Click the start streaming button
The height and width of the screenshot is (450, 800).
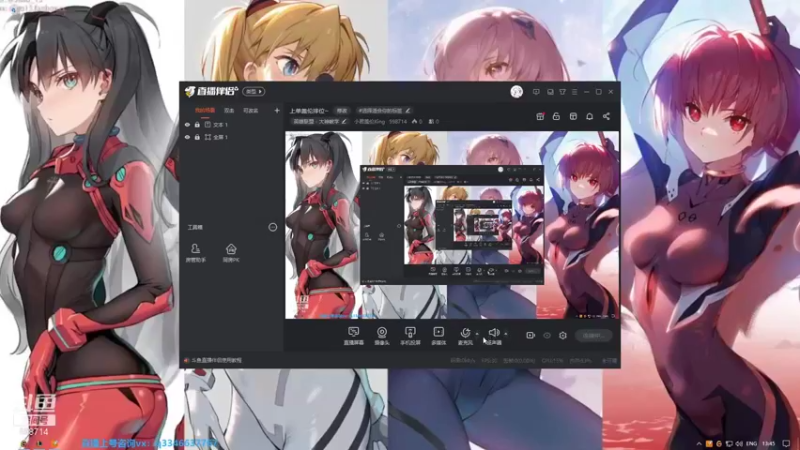click(593, 336)
